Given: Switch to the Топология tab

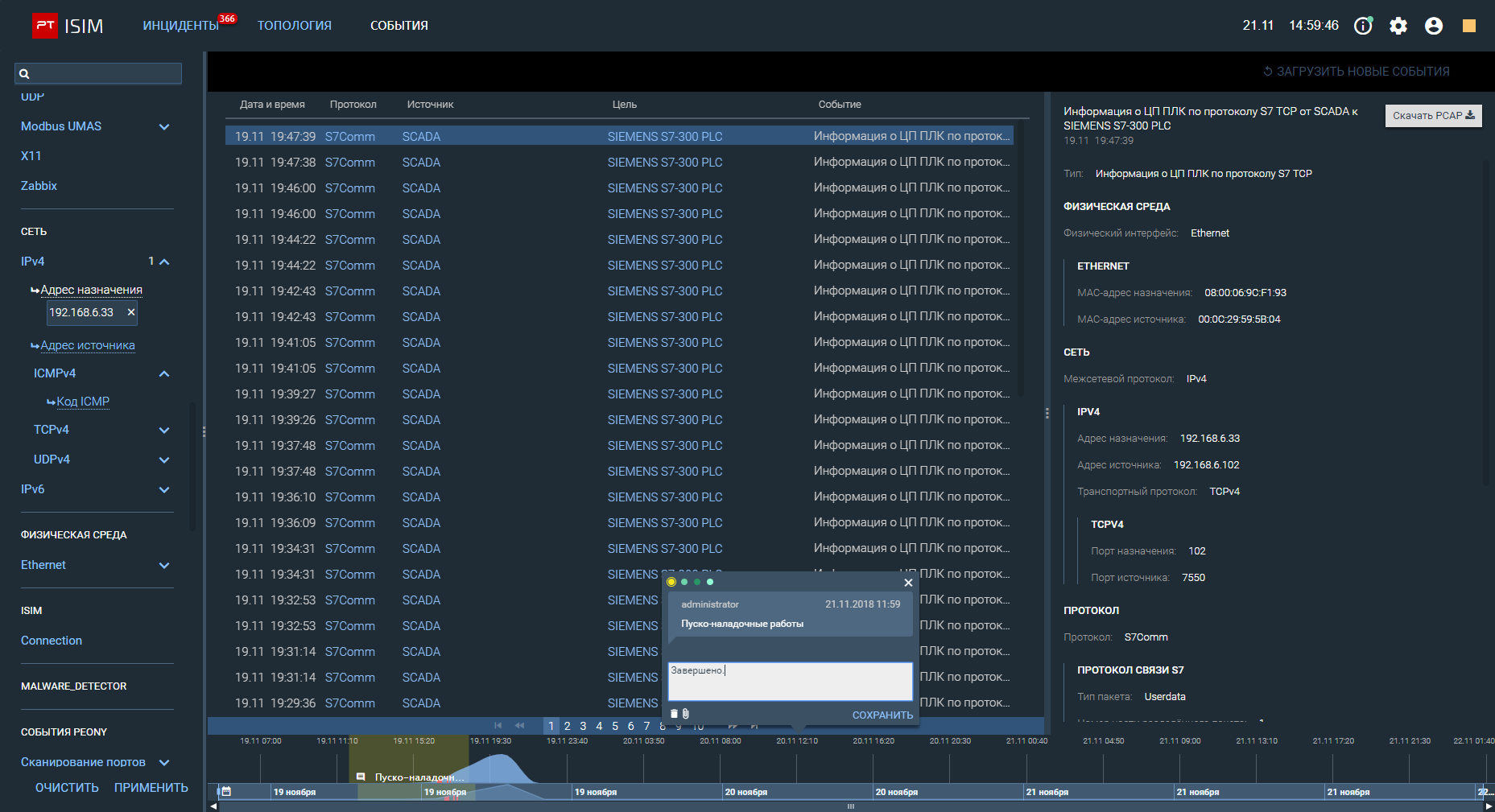Looking at the screenshot, I should (x=294, y=26).
